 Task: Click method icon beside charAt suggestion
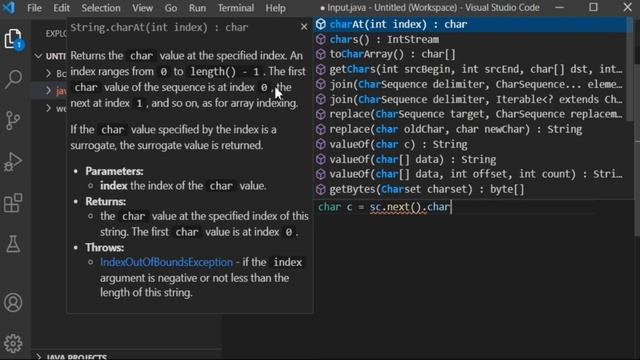[x=321, y=24]
